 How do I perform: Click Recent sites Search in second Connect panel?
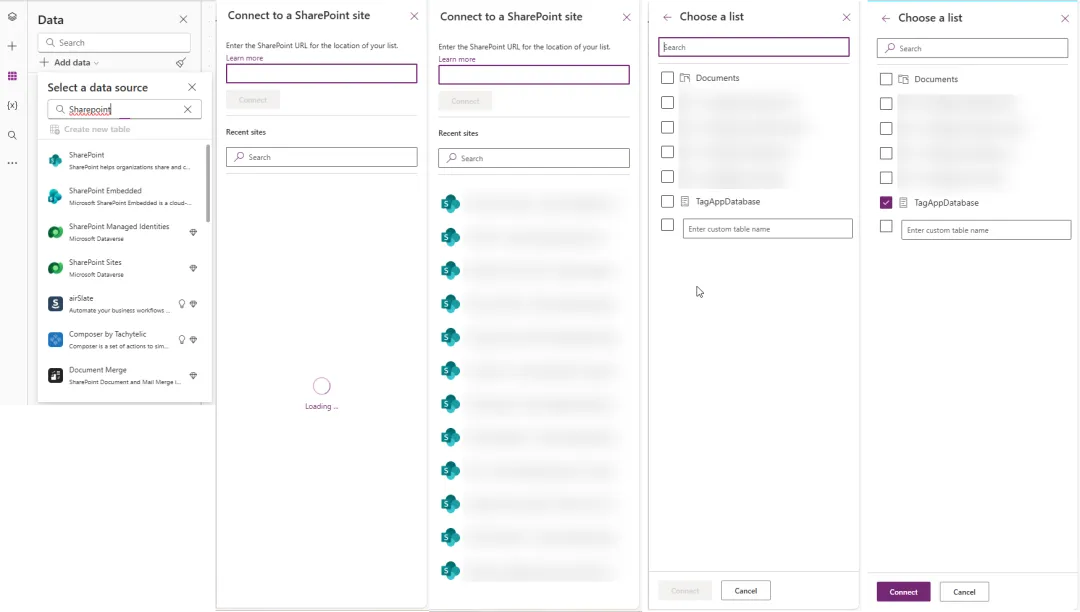coord(534,158)
